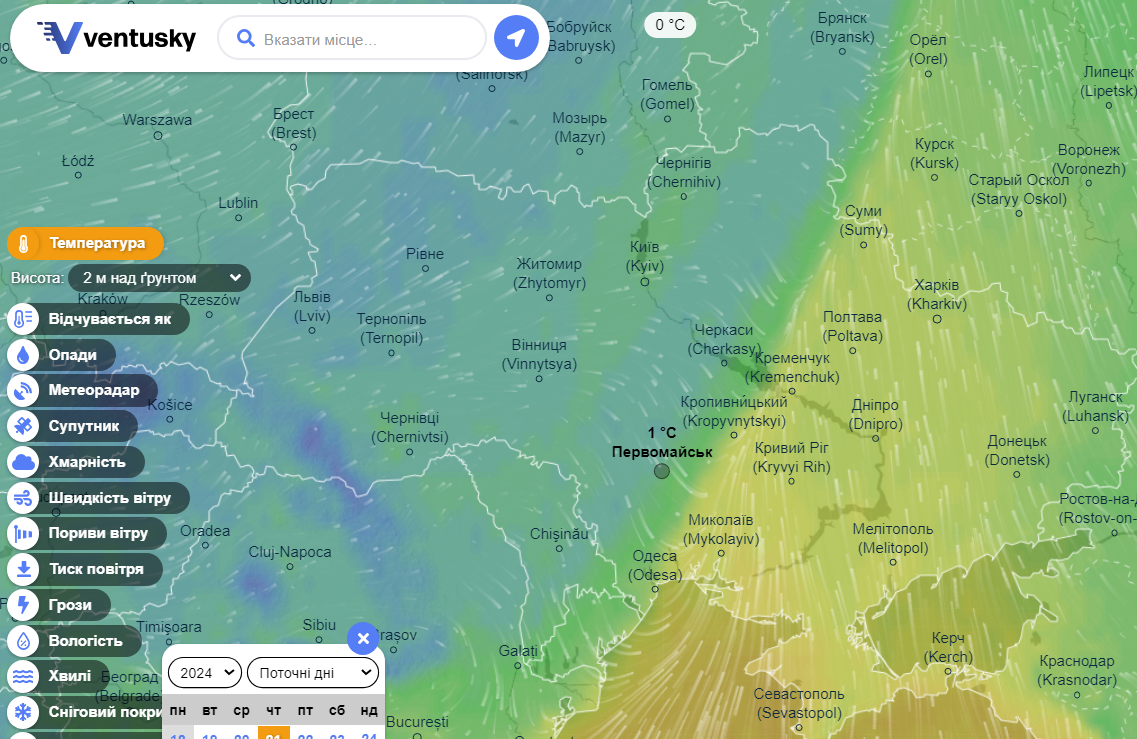Close the calendar popup with the X
The width and height of the screenshot is (1137, 739).
point(363,638)
